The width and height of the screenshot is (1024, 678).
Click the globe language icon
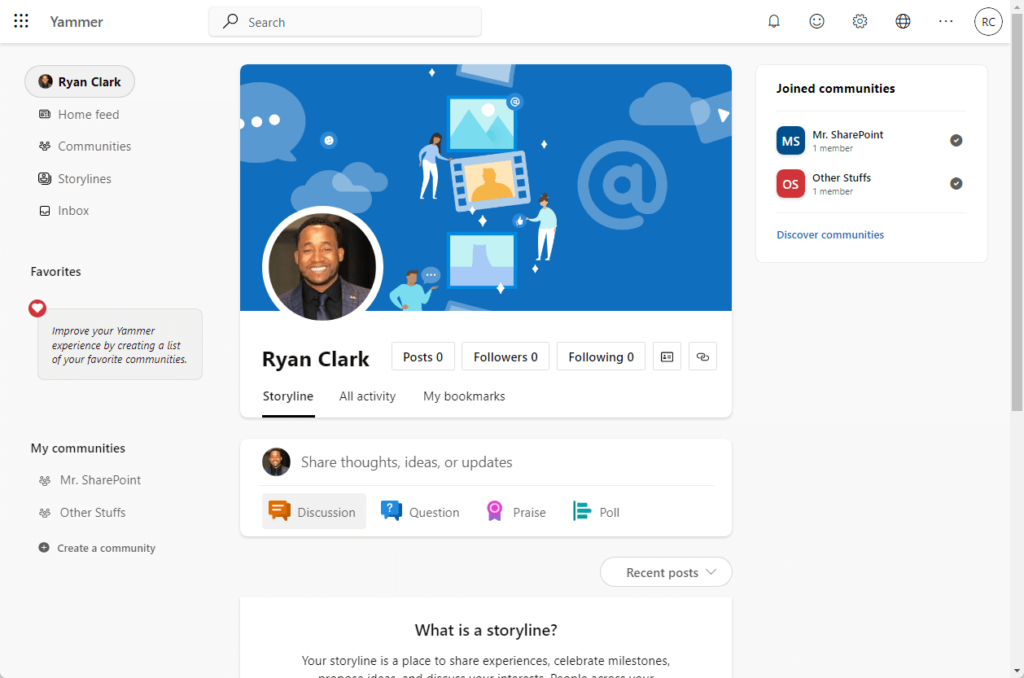click(903, 22)
